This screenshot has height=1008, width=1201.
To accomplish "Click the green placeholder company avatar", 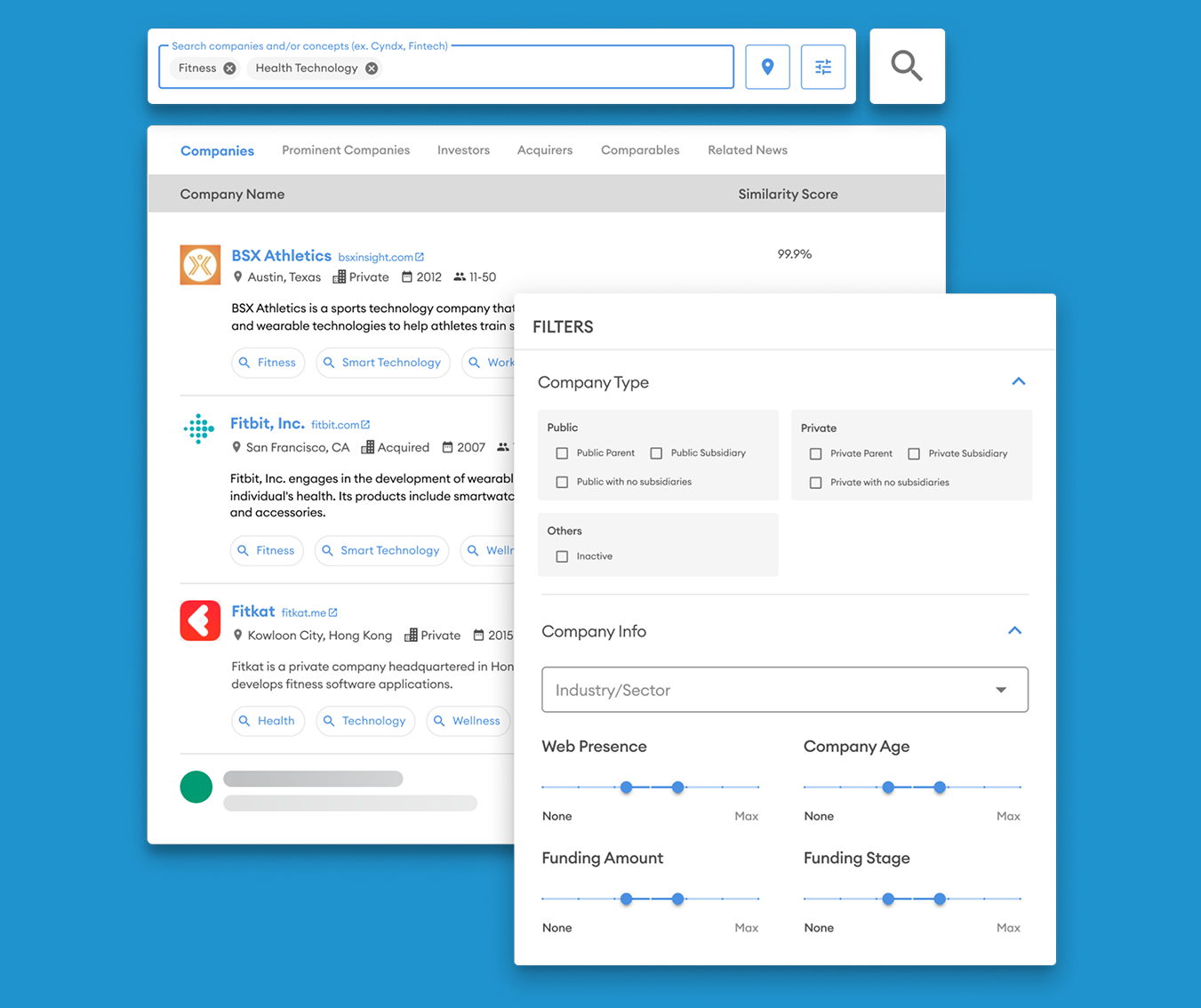I will click(x=196, y=787).
